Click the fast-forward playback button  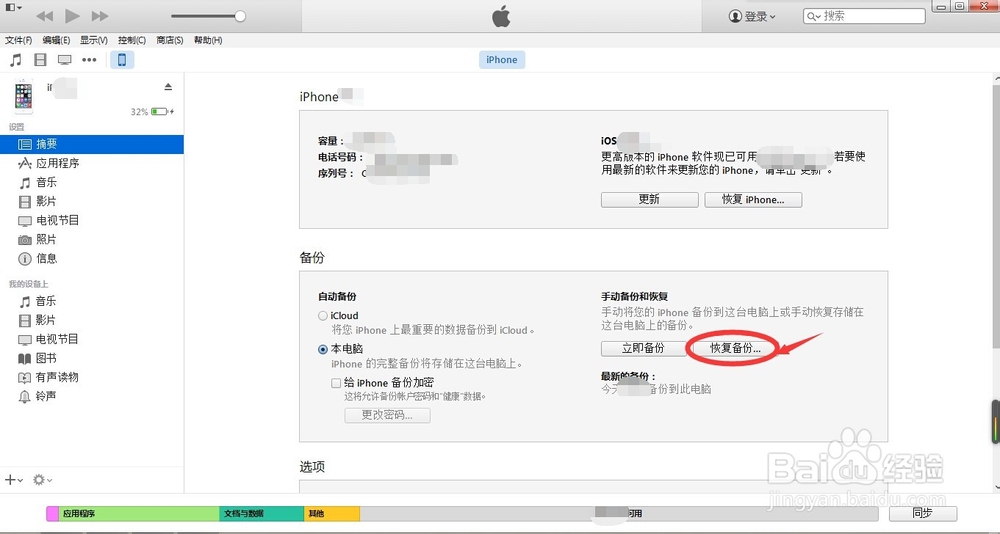click(100, 16)
